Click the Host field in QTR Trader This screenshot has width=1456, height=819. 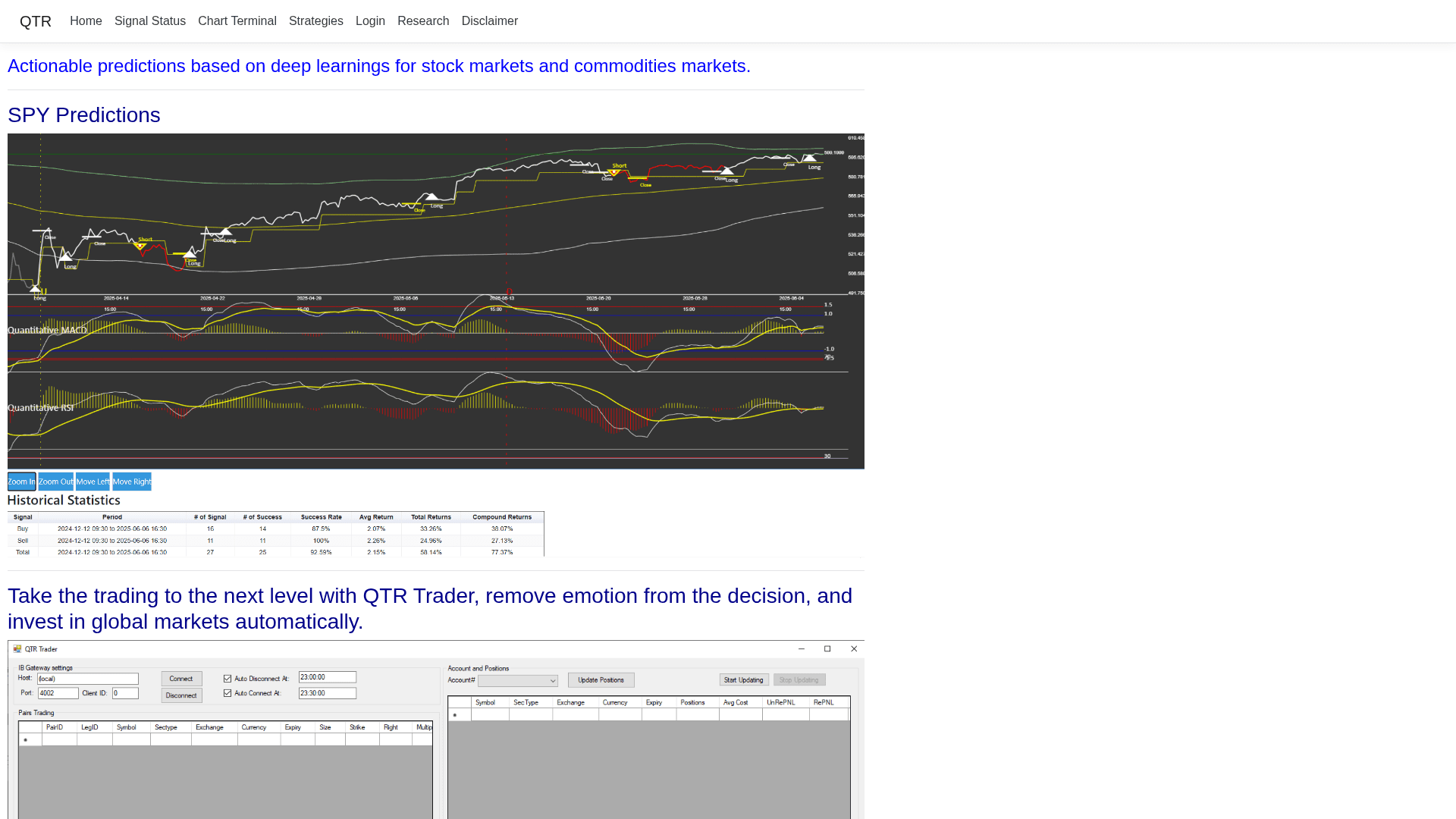tap(88, 679)
